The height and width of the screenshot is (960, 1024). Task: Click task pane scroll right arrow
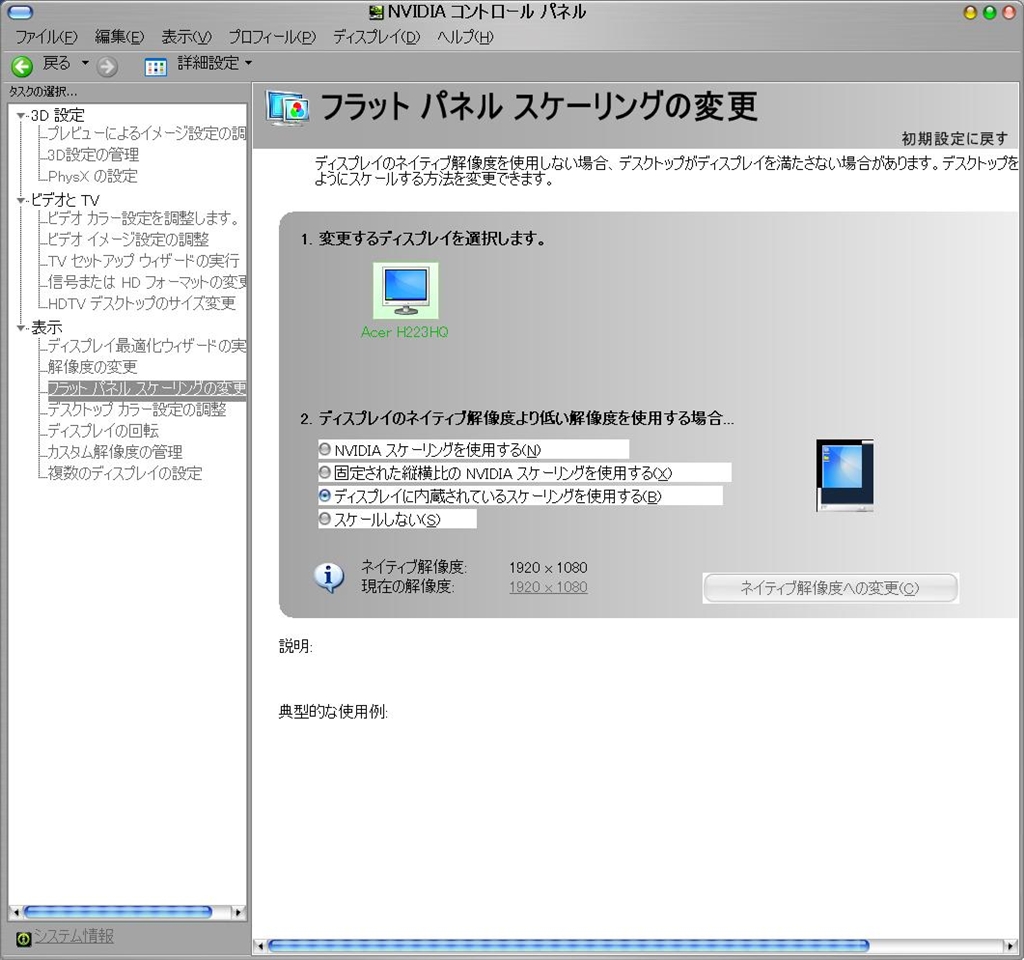tap(238, 912)
